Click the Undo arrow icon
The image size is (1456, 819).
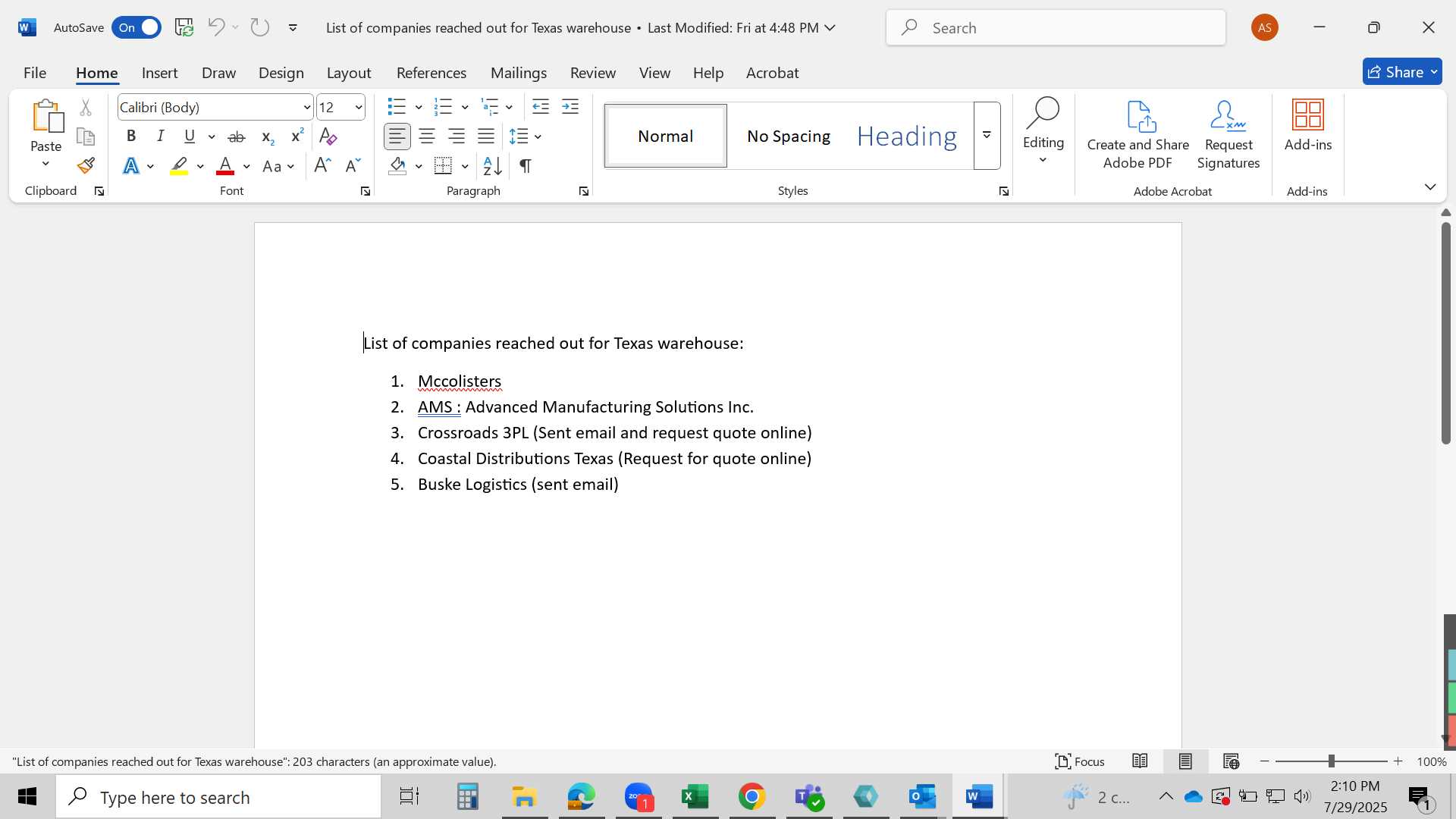click(215, 27)
